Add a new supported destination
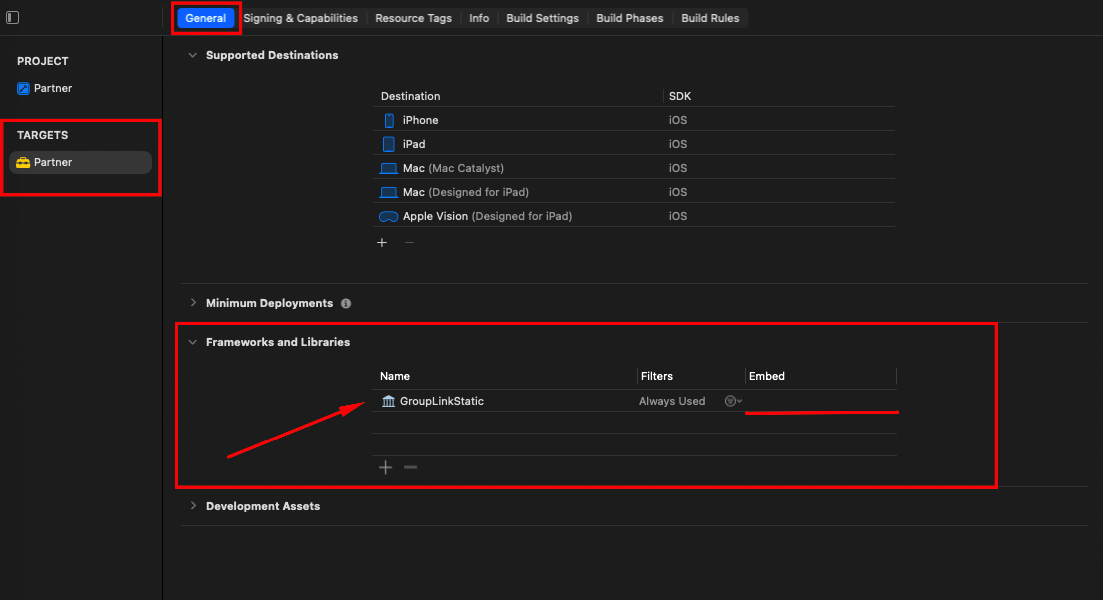Screen dimensions: 1103x600 click(382, 243)
